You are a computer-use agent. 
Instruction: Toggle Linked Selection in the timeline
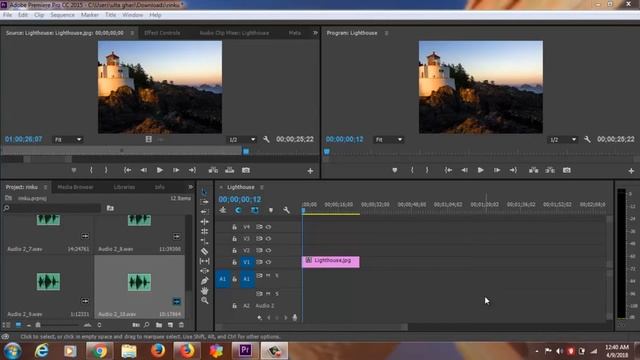pyautogui.click(x=255, y=210)
